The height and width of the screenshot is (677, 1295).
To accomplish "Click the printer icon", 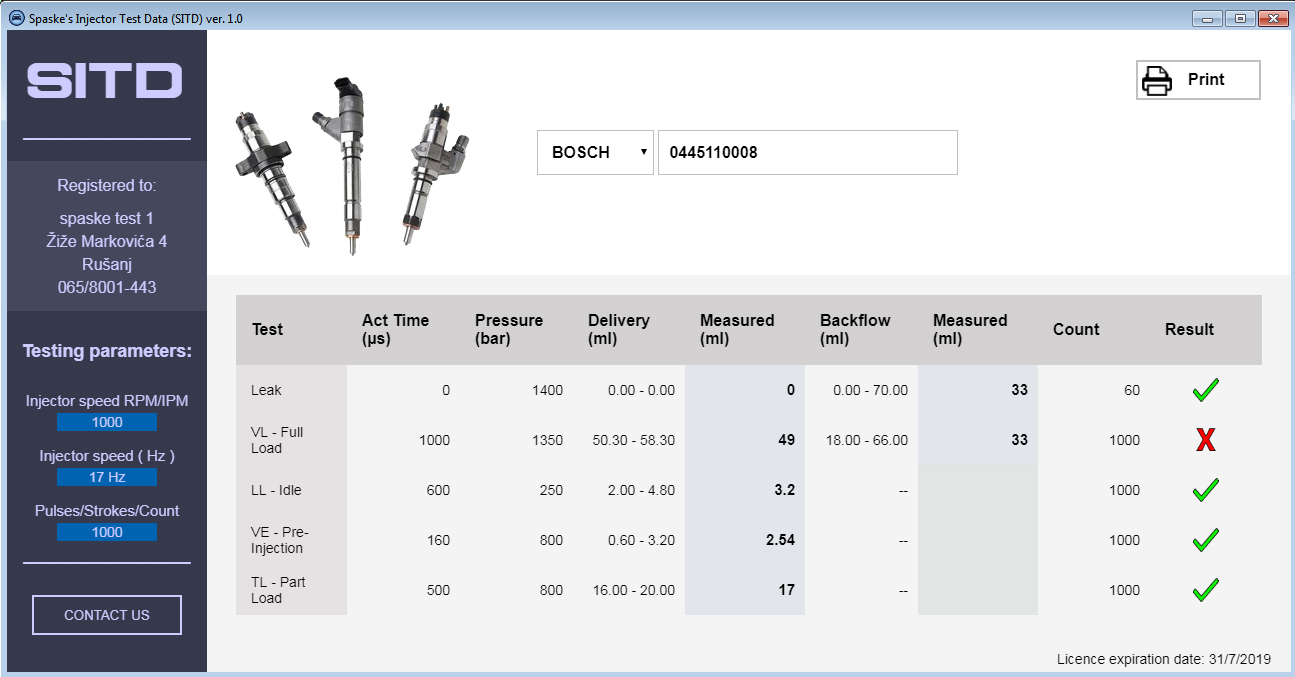I will 1157,81.
